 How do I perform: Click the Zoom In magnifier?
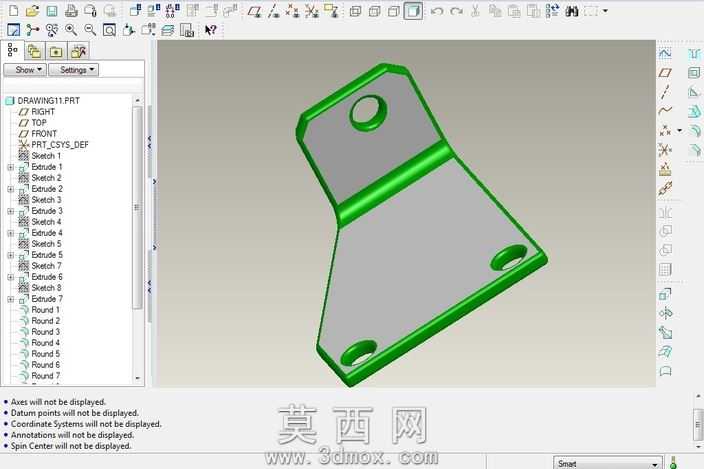(x=71, y=30)
